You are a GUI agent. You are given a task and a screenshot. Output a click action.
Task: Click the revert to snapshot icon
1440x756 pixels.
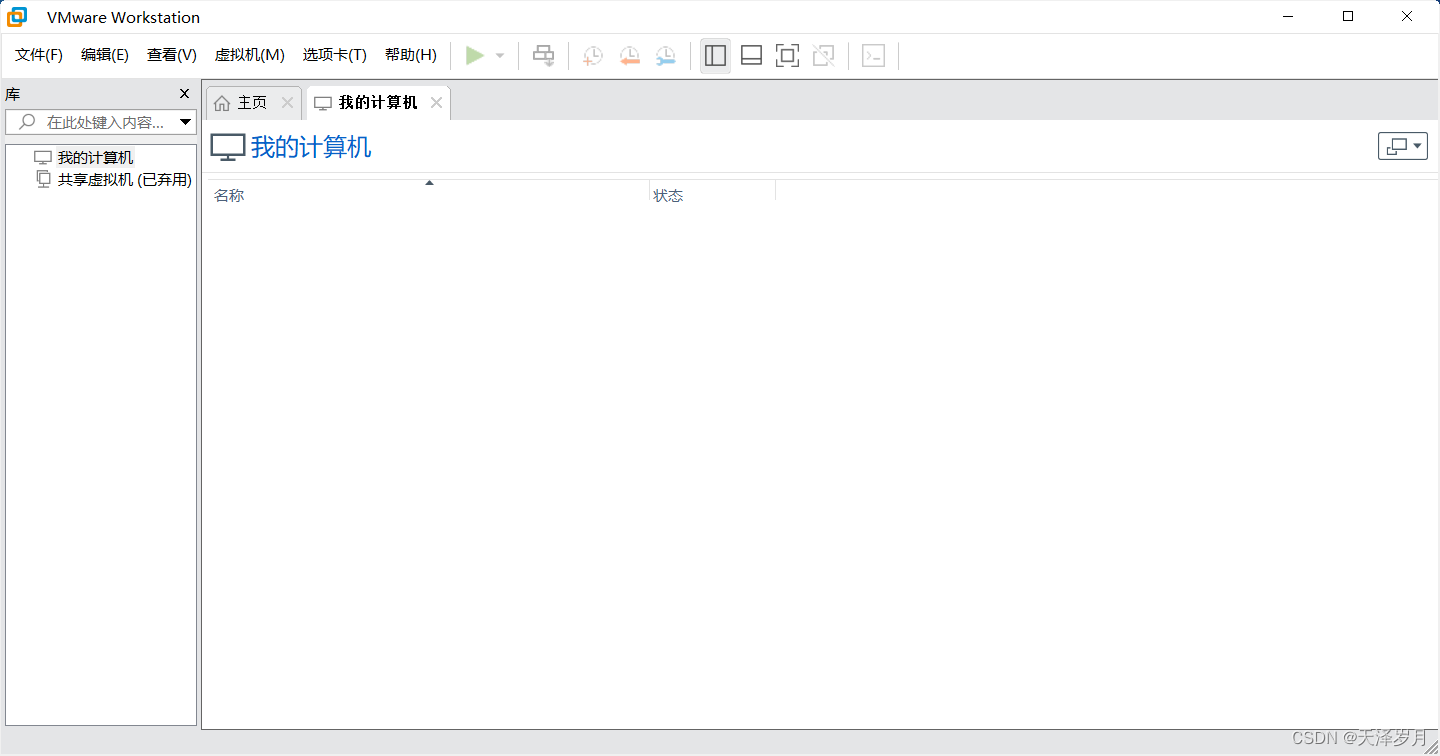pos(629,56)
